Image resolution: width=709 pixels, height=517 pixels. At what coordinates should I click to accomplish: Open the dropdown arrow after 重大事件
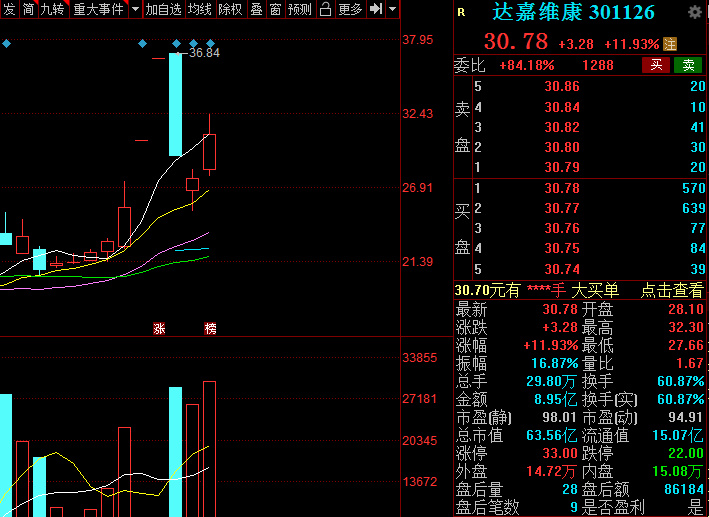[x=135, y=9]
